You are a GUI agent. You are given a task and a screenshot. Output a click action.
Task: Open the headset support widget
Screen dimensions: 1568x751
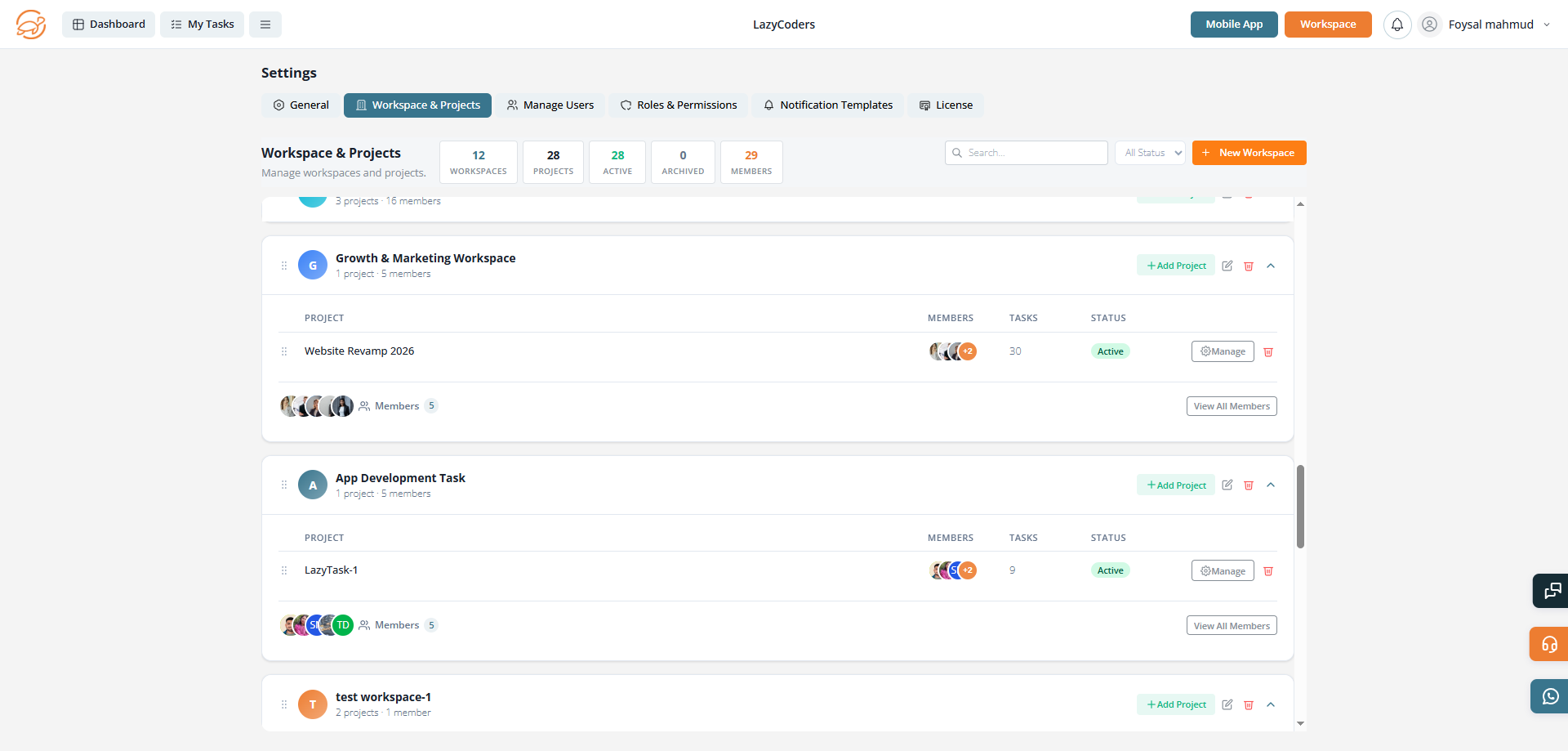coord(1549,644)
